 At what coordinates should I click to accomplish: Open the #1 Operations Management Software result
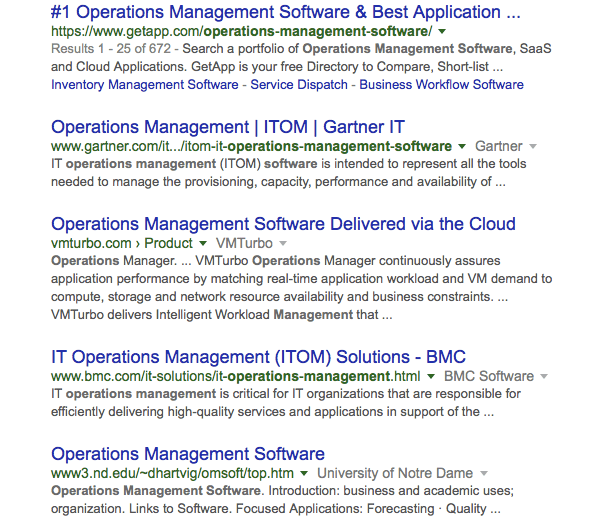pos(286,12)
